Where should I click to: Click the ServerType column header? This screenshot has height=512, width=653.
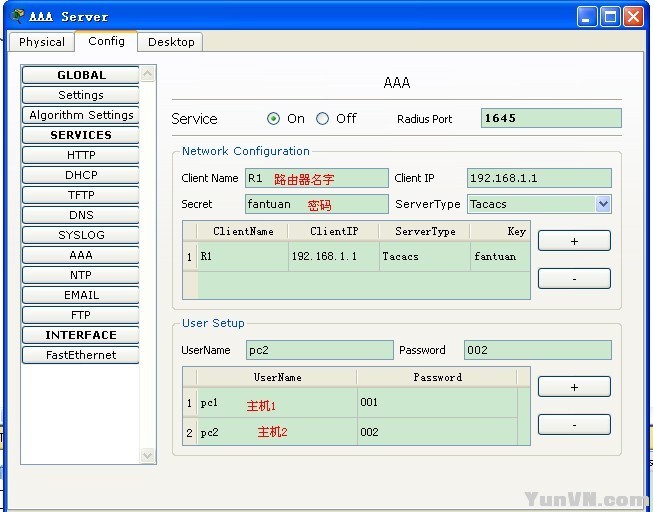pos(425,231)
